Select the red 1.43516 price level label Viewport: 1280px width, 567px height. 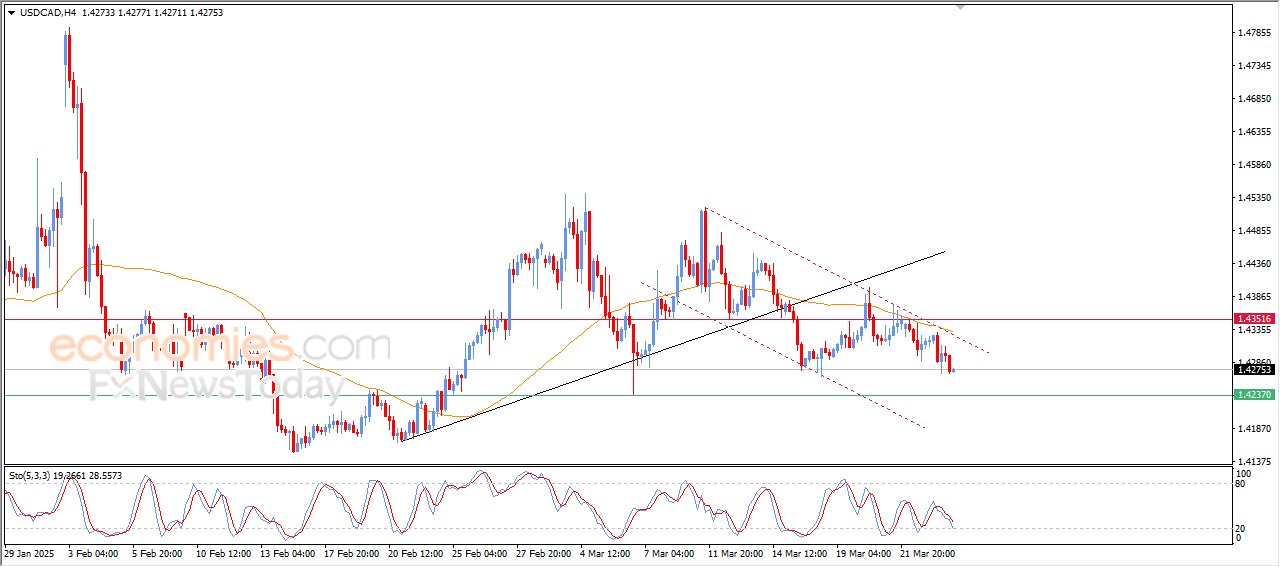[x=1253, y=318]
